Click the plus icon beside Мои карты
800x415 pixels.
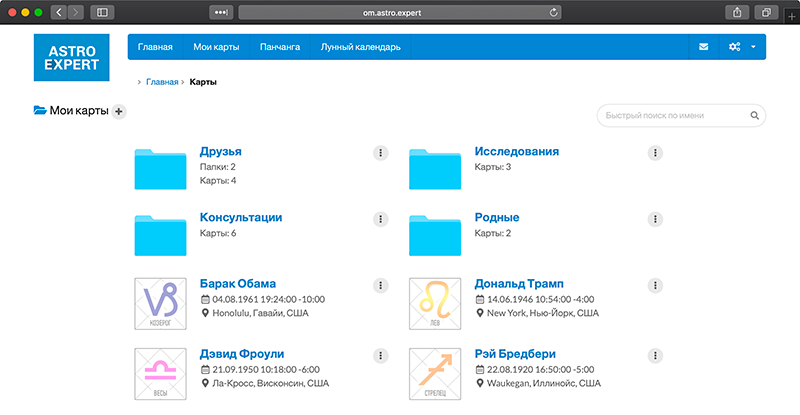119,112
